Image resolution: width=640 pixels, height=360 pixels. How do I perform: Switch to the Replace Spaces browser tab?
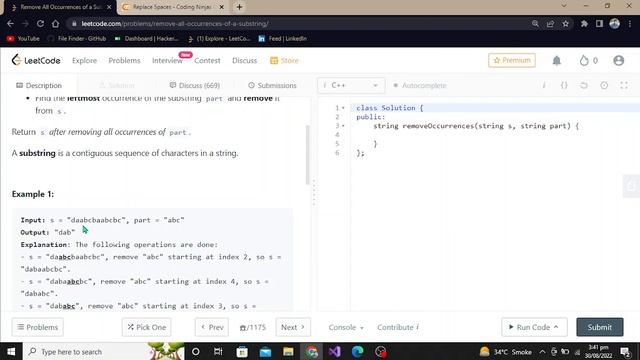173,7
